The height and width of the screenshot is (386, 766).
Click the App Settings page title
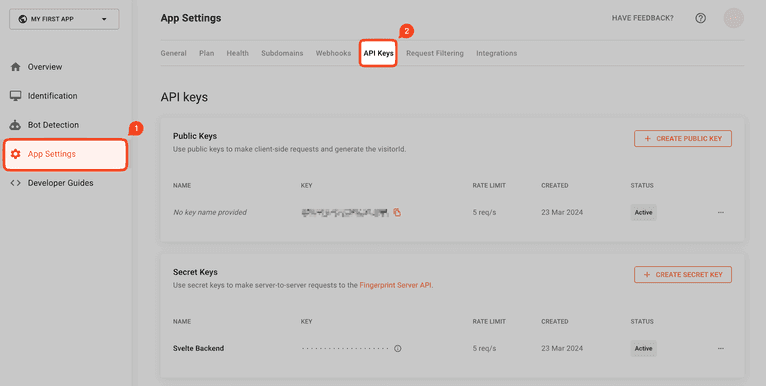[191, 18]
